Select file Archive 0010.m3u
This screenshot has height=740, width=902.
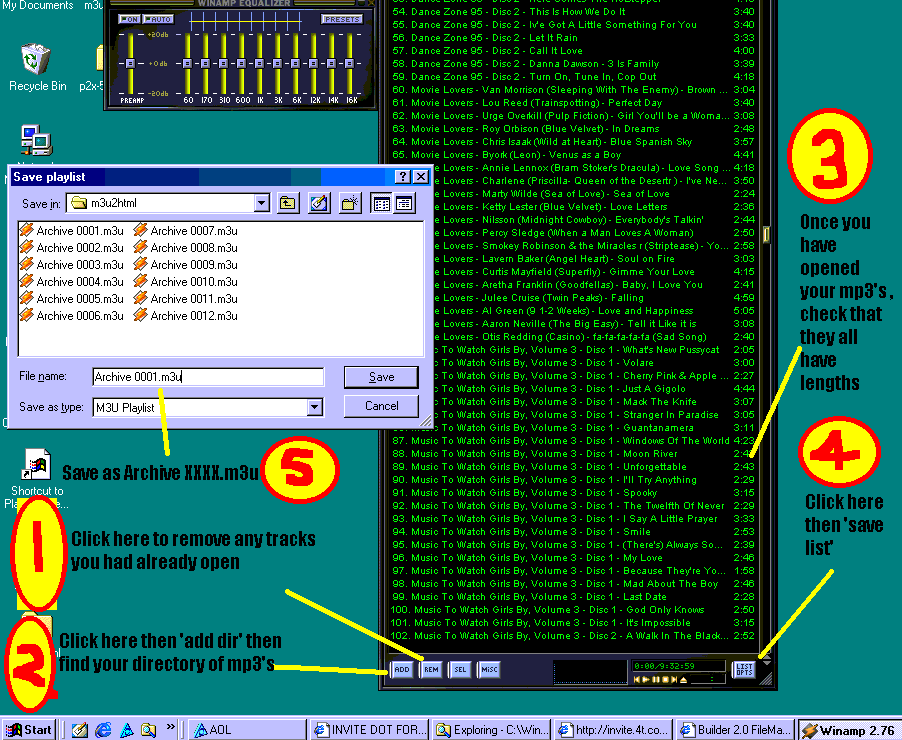tap(185, 282)
